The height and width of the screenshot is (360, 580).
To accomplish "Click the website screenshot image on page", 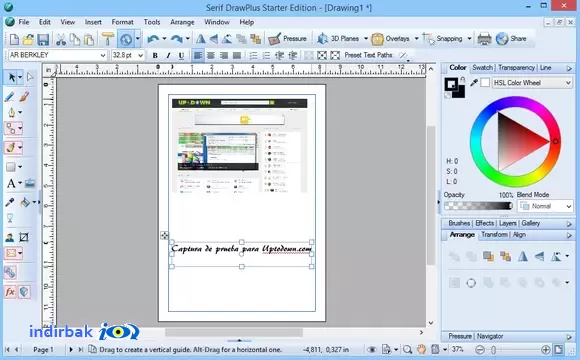I will [240, 145].
